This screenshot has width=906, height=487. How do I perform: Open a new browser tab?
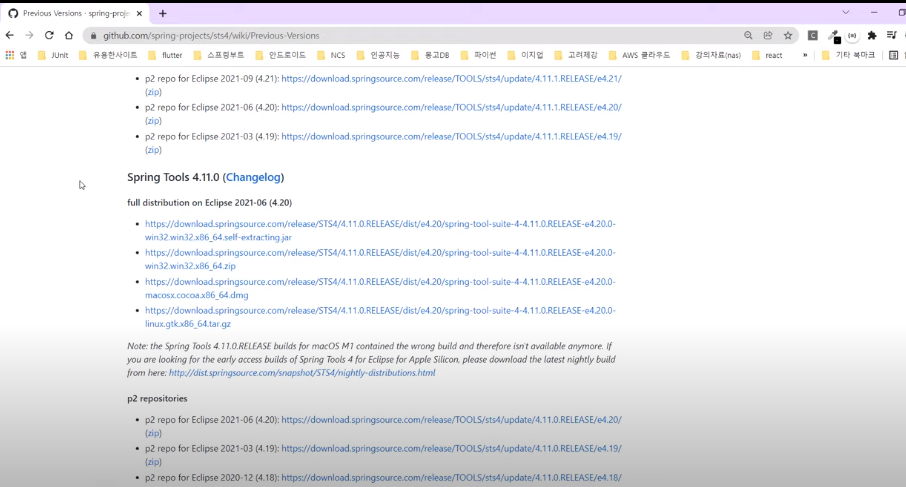[x=162, y=13]
